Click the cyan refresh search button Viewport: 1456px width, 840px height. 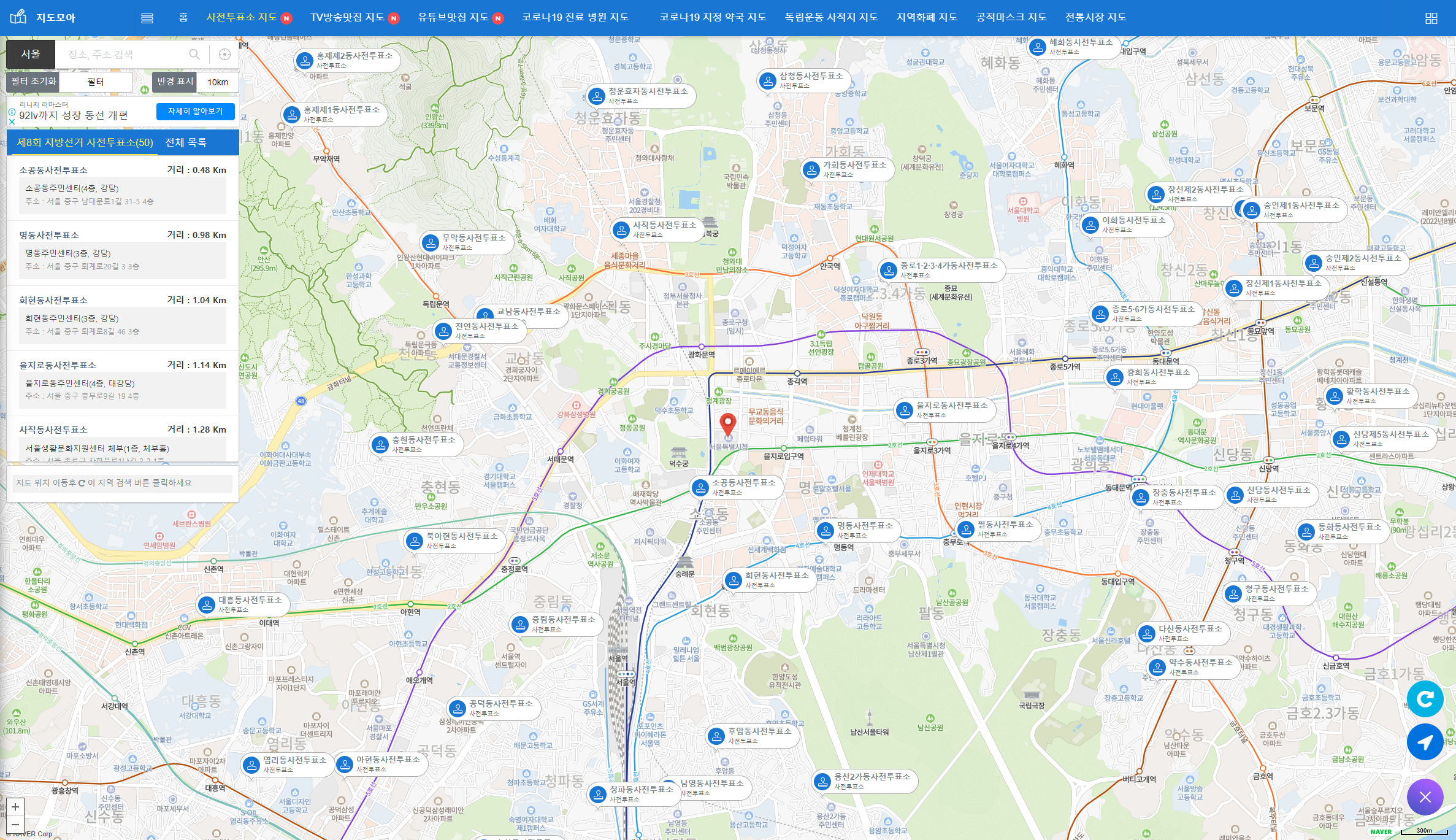(x=1425, y=698)
